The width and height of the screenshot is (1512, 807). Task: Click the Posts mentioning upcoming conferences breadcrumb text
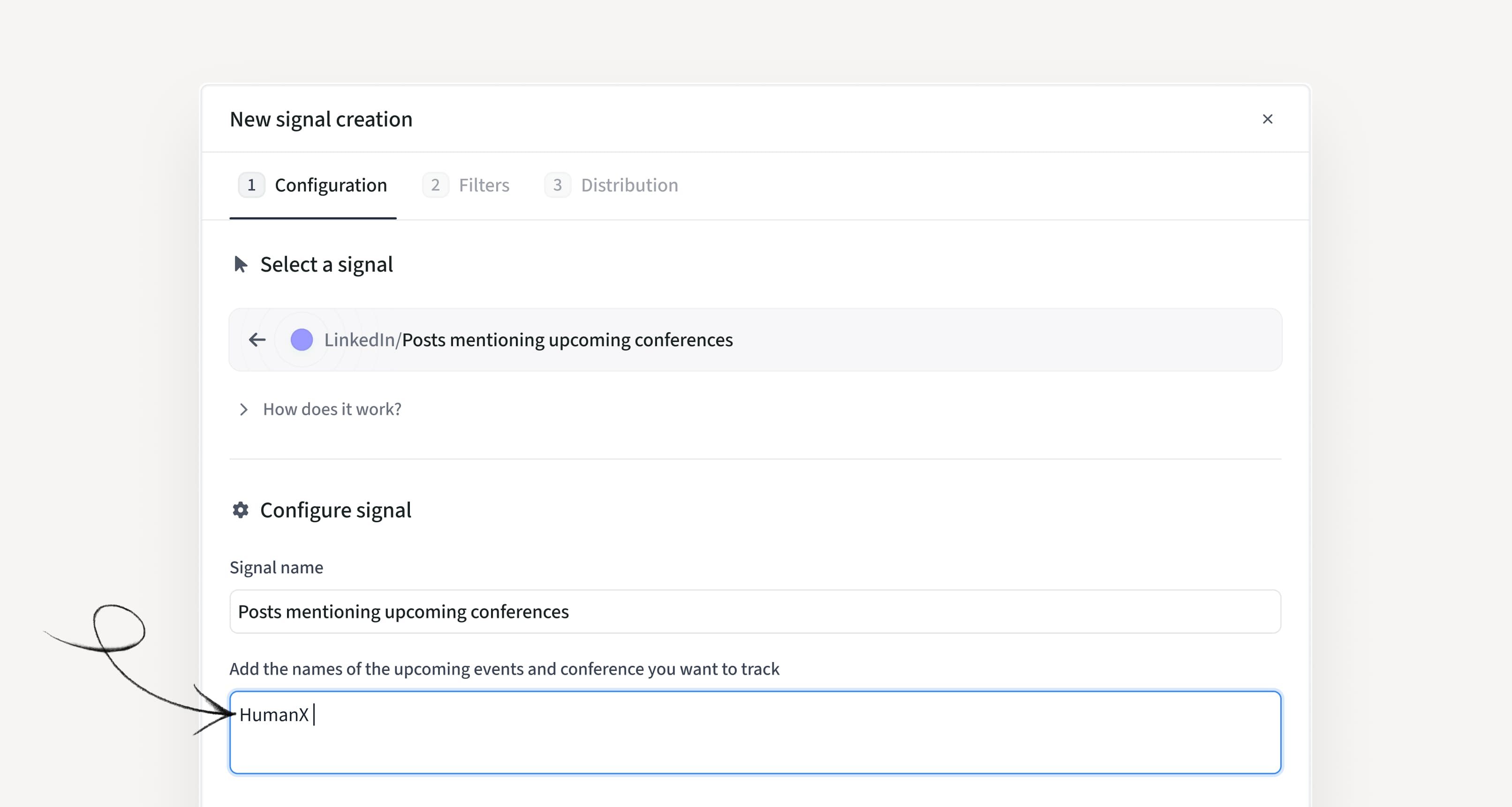(567, 340)
